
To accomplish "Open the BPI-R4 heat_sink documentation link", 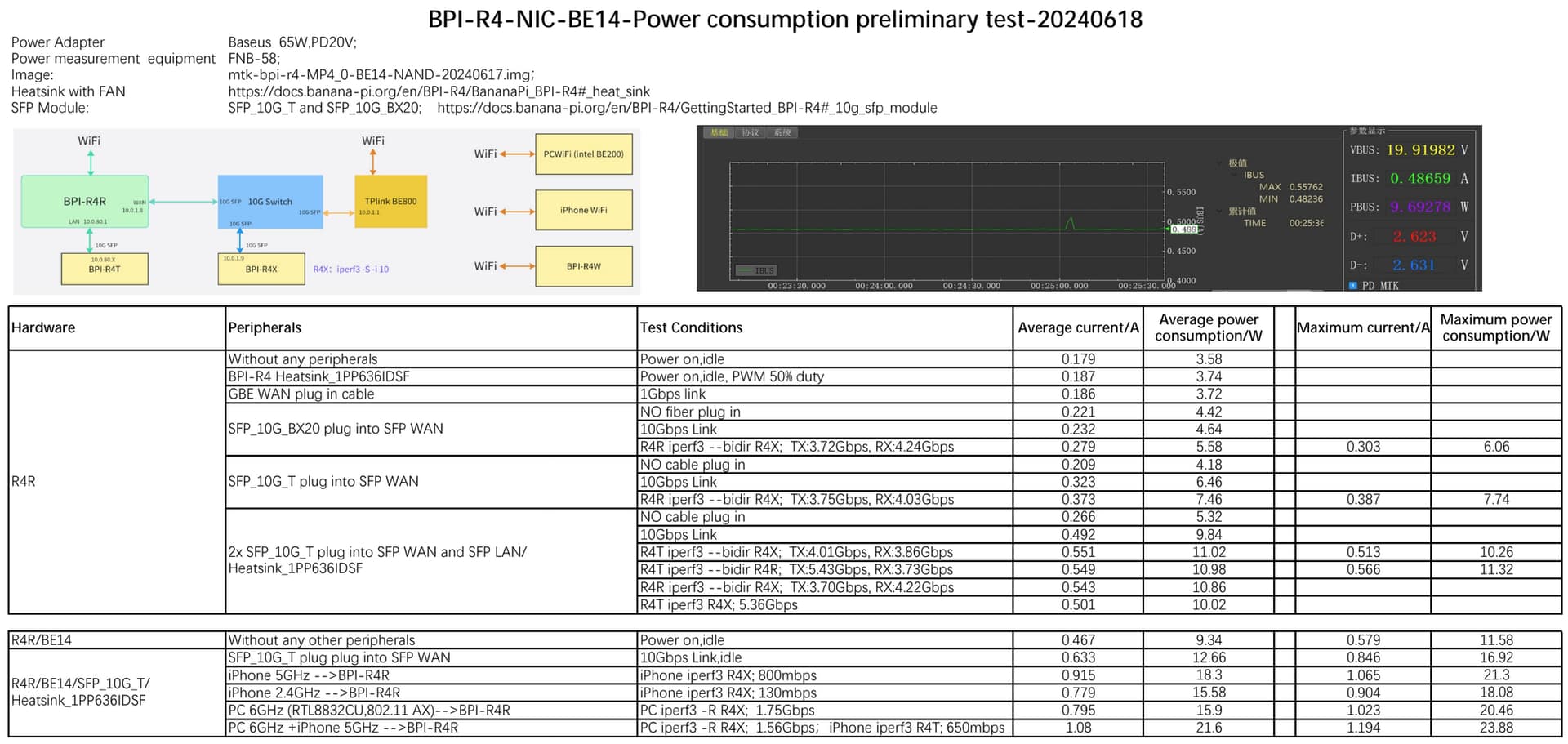I will tap(439, 91).
